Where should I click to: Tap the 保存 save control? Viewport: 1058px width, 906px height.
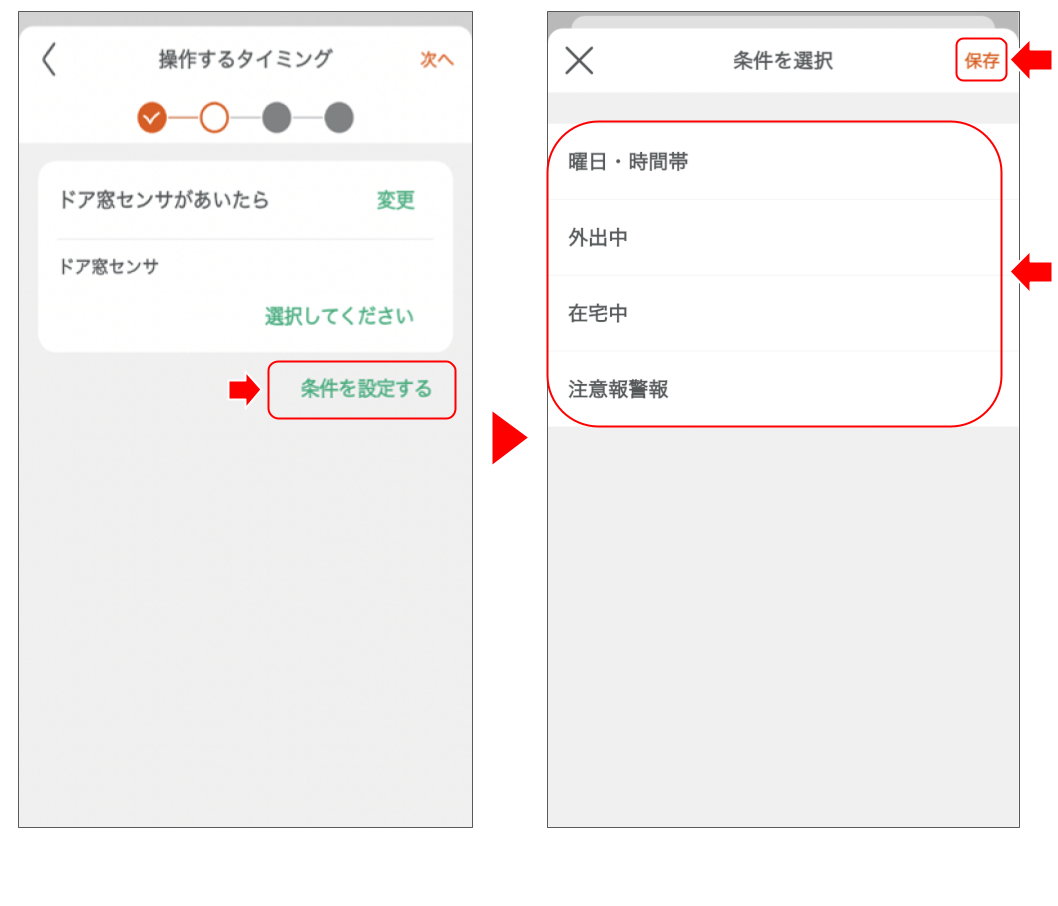pyautogui.click(x=982, y=60)
